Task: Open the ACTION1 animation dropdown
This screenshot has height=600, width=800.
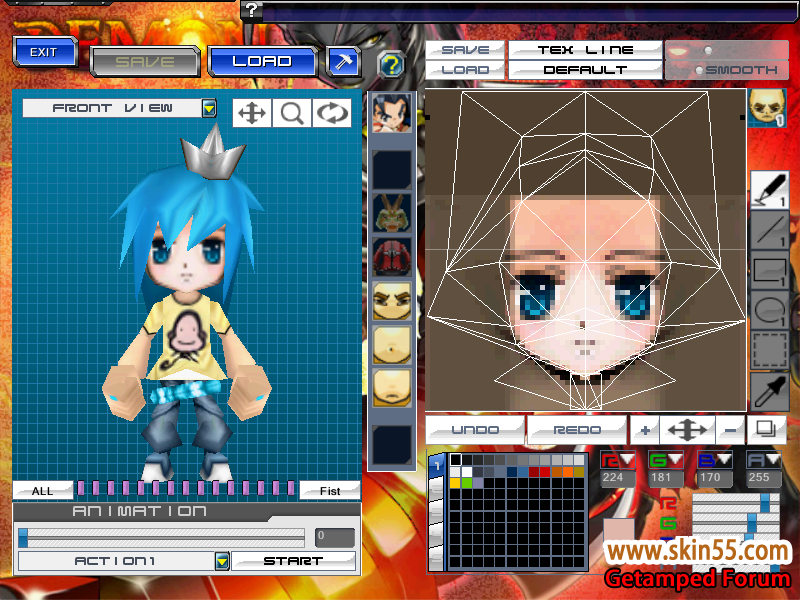Action: pyautogui.click(x=222, y=561)
